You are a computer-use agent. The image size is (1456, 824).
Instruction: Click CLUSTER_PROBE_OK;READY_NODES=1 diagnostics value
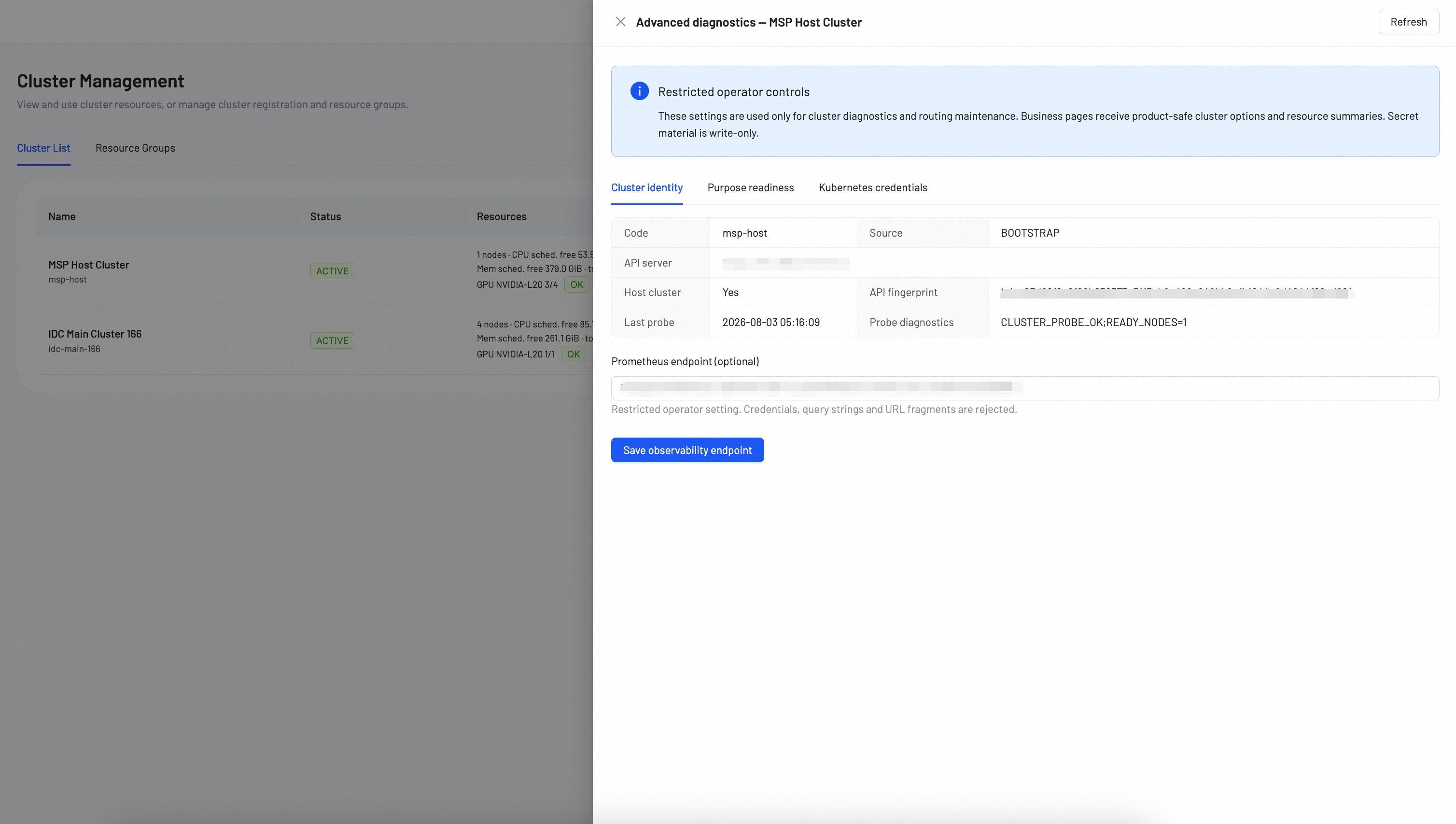(x=1093, y=323)
